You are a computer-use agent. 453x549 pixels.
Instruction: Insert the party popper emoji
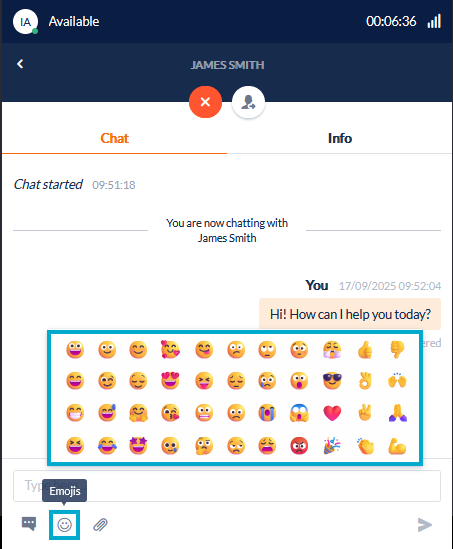(332, 445)
